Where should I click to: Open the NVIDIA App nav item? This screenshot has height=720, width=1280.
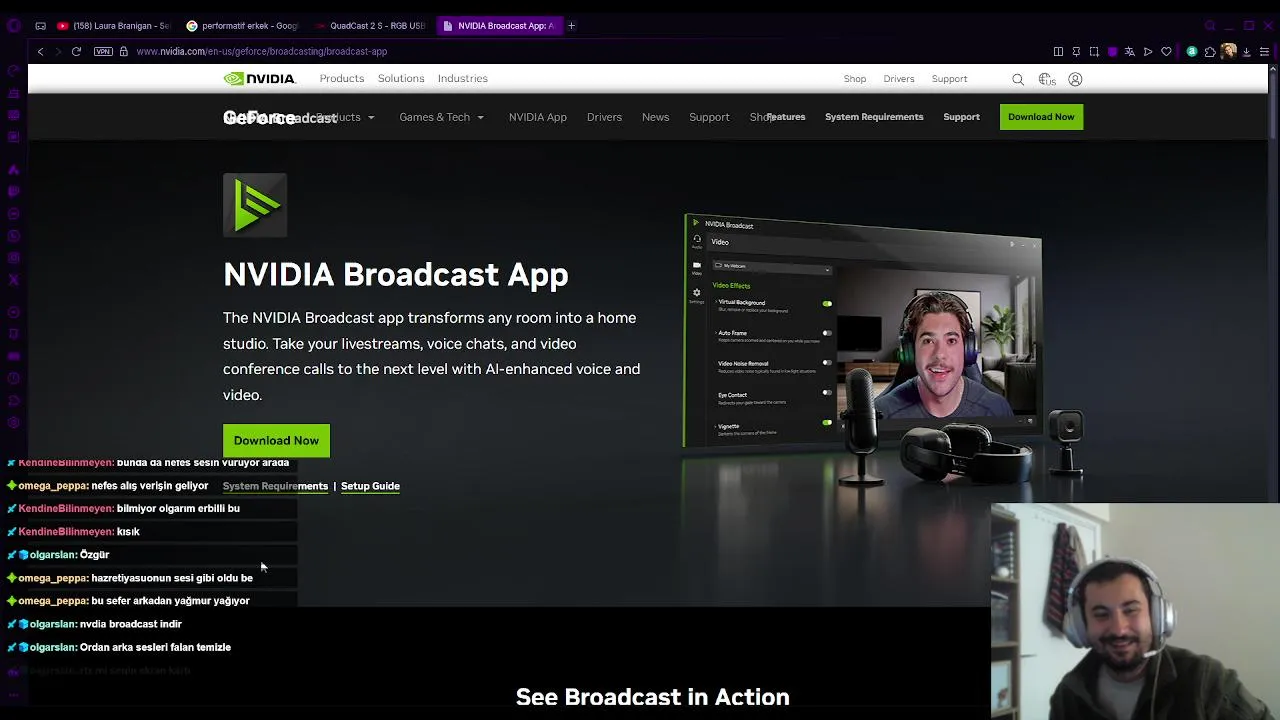(538, 117)
